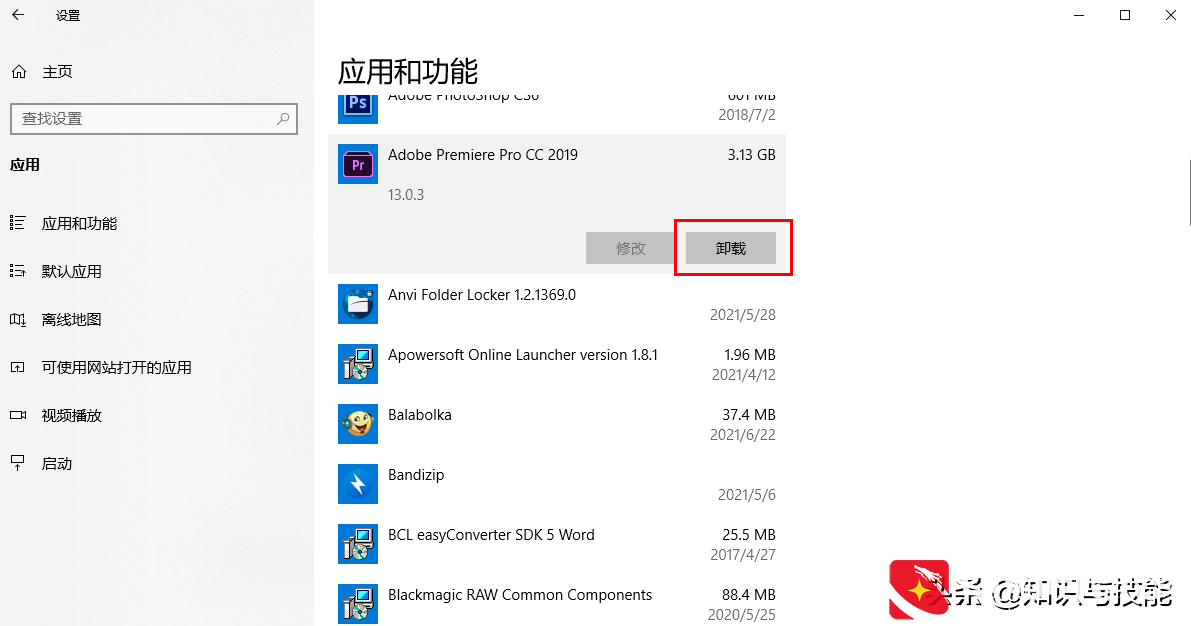The image size is (1191, 626).
Task: Select Anvi Folder Locker 1.2.1369.0 entry
Action: 557,304
